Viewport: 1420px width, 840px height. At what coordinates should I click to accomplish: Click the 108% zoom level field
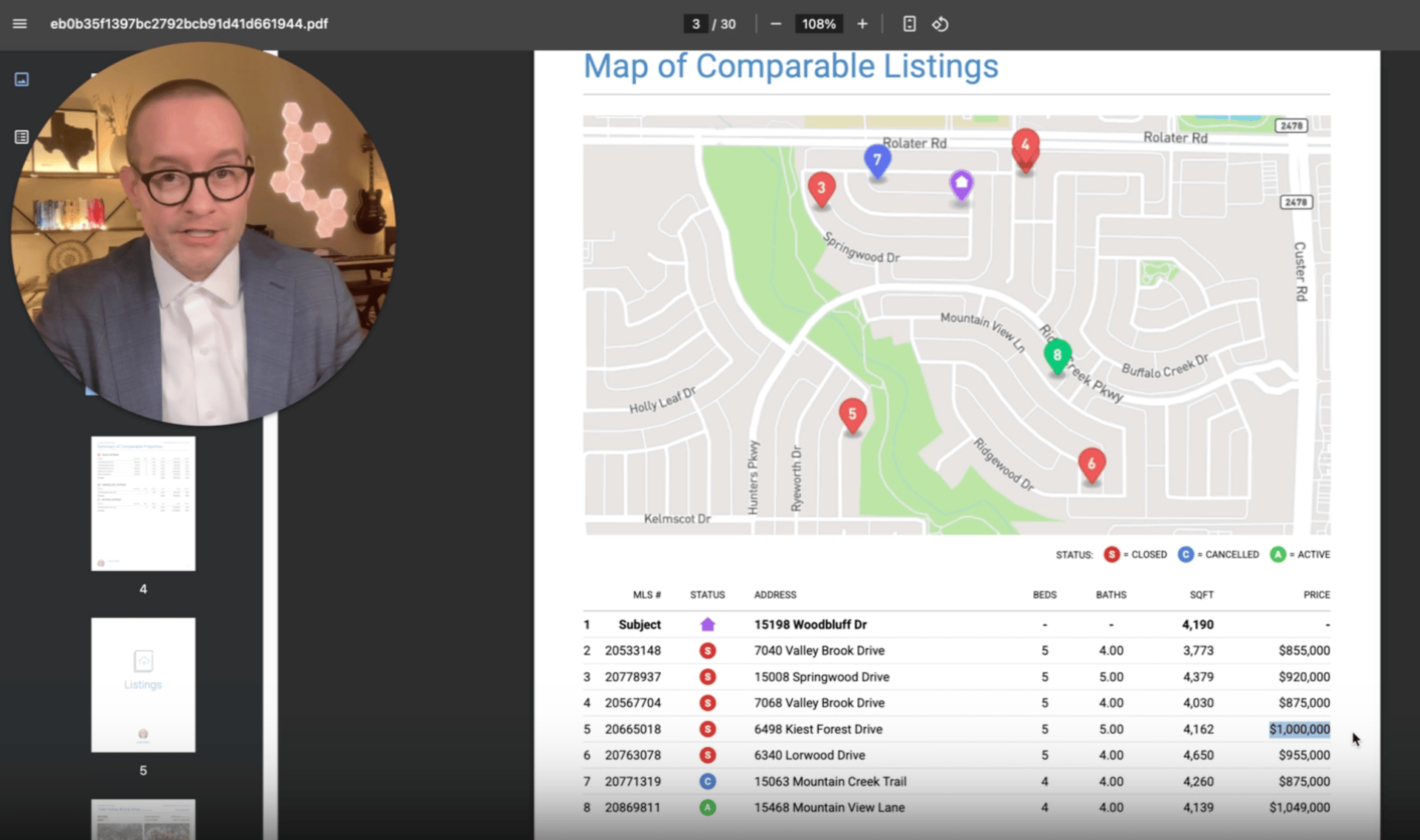point(819,24)
